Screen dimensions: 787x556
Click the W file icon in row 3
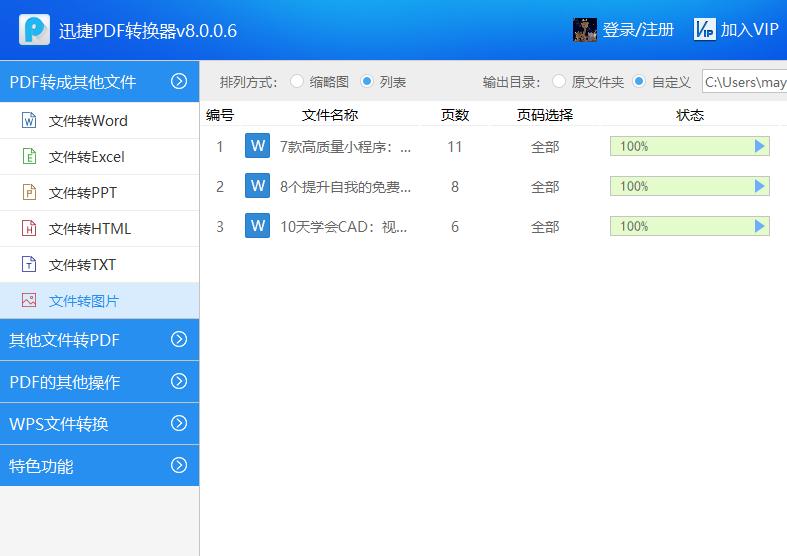coord(257,225)
